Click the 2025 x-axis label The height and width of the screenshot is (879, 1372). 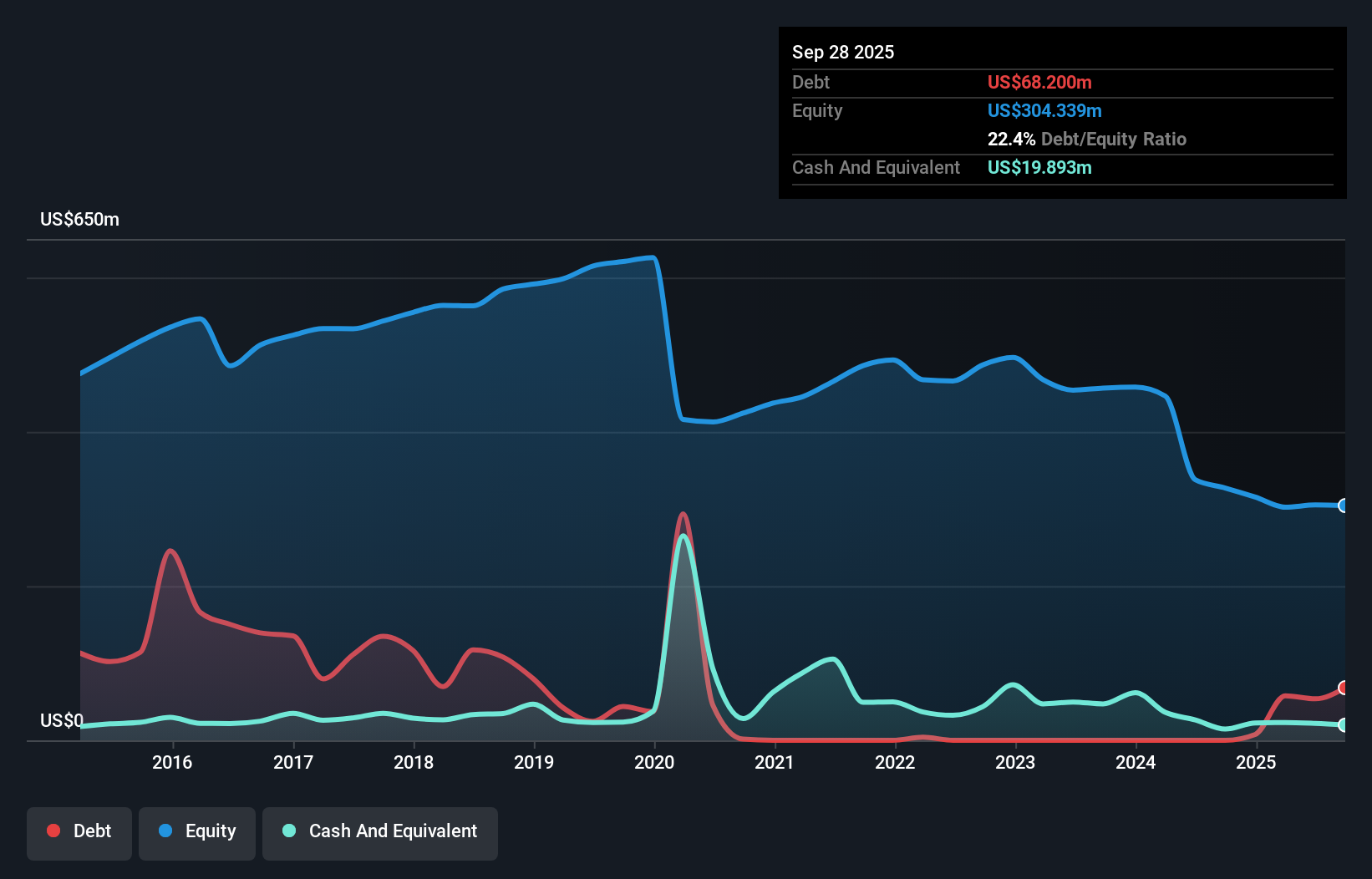pyautogui.click(x=1256, y=762)
